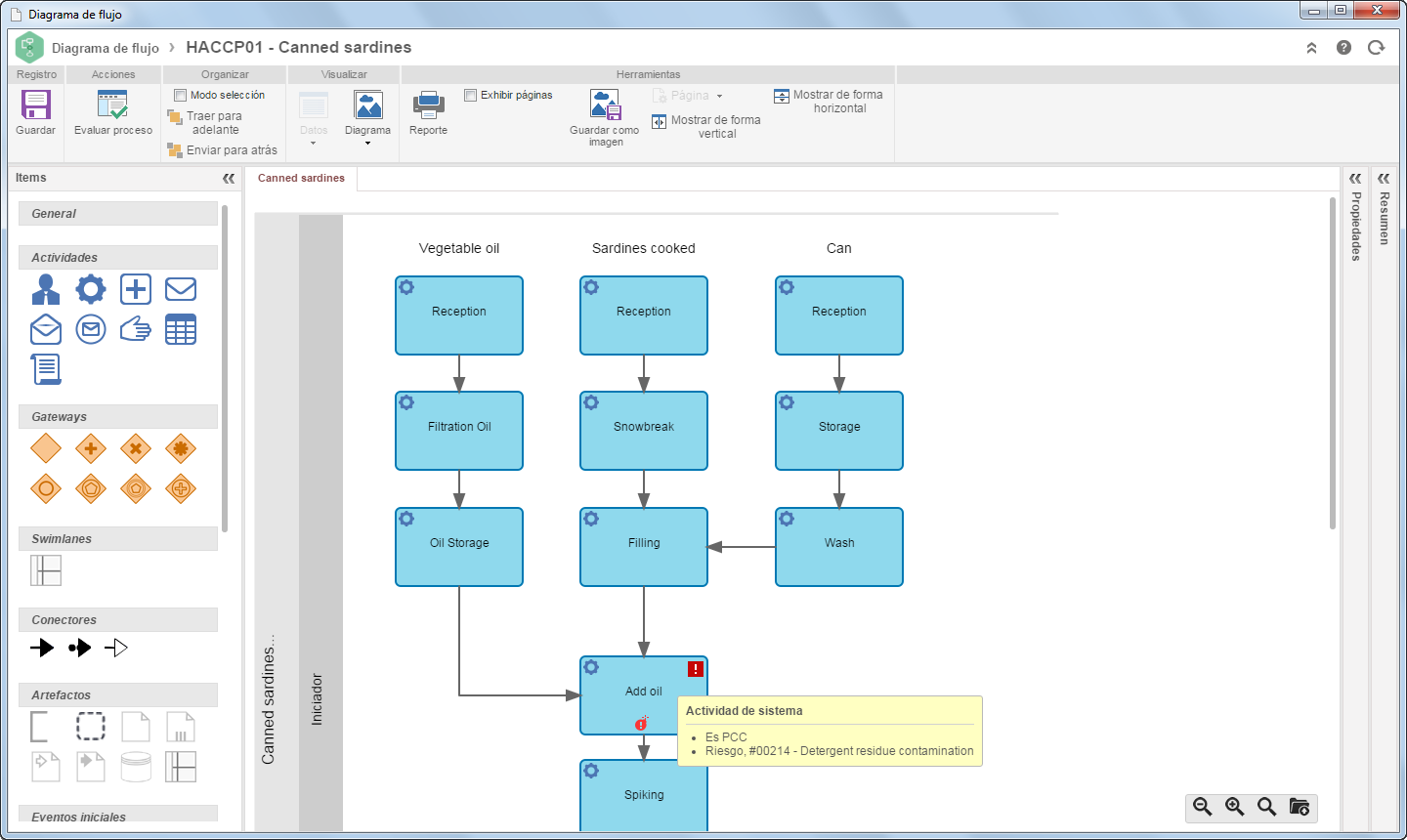
Task: Select the dot-arrow message connector
Action: [x=79, y=648]
